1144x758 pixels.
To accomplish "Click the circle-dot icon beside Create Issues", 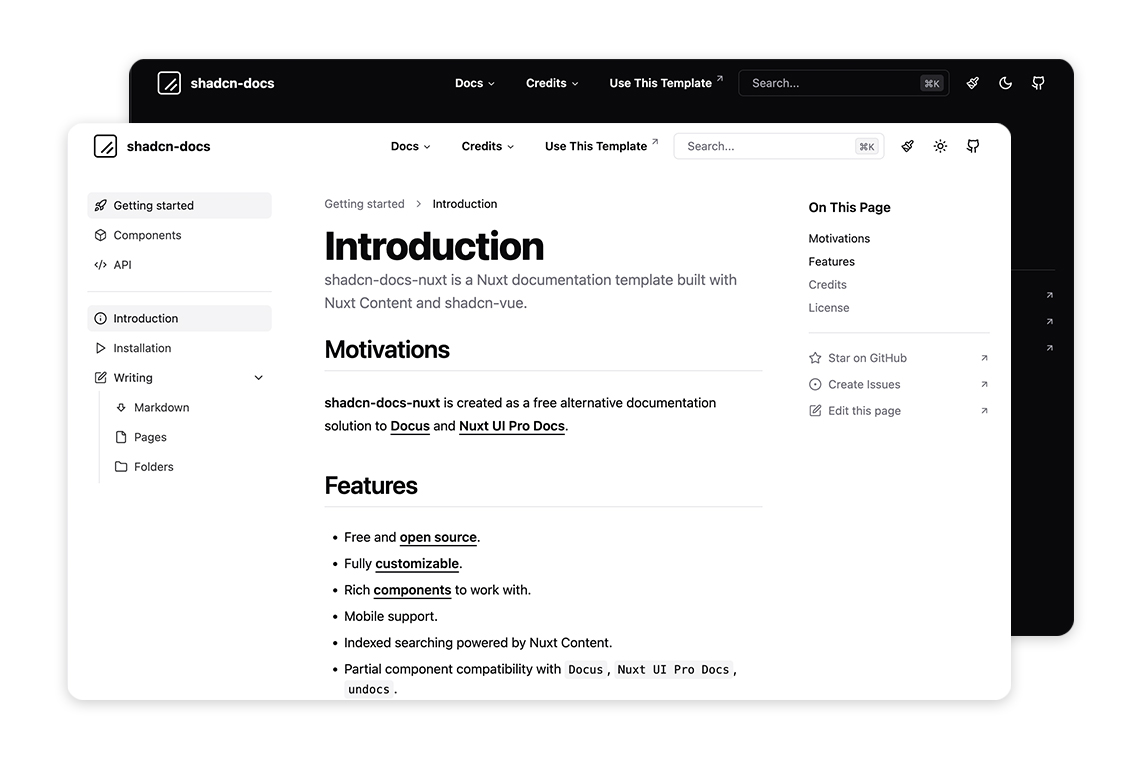I will (x=815, y=384).
